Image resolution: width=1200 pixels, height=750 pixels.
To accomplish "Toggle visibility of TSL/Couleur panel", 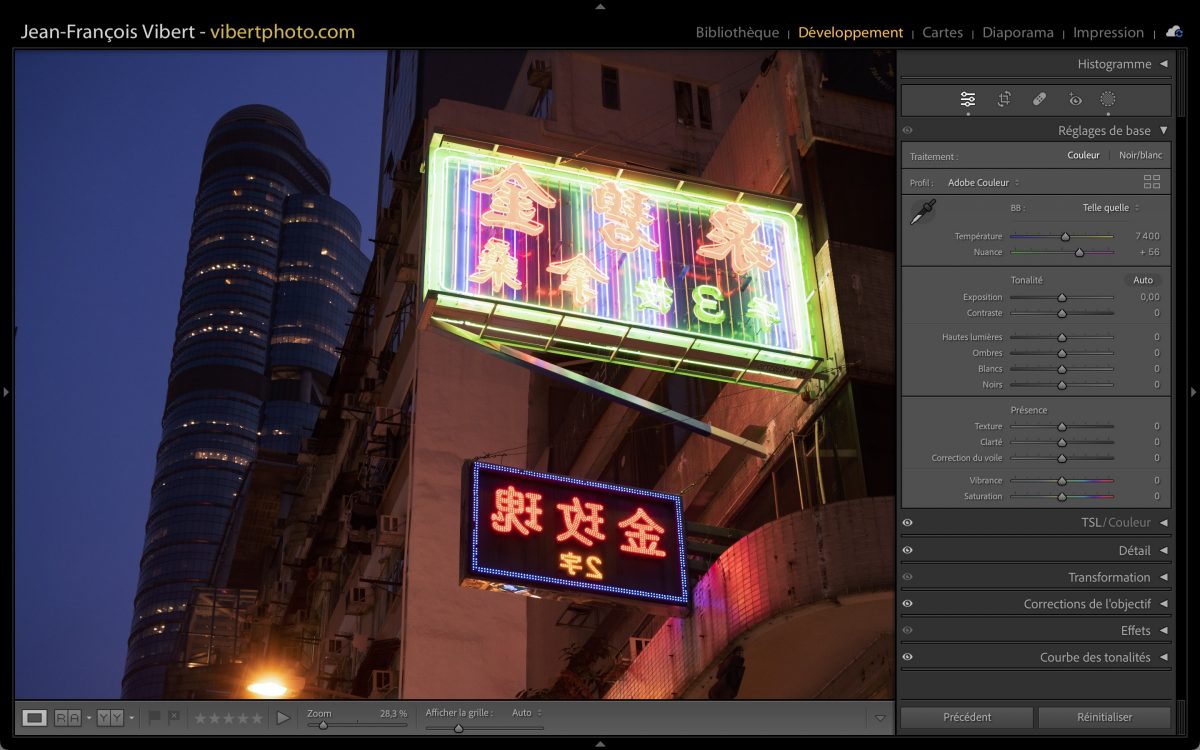I will 907,522.
